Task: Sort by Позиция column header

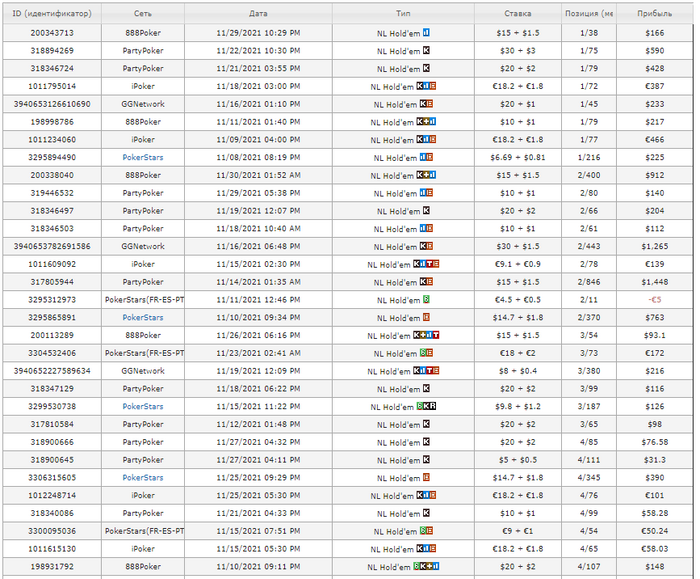Action: pyautogui.click(x=589, y=13)
